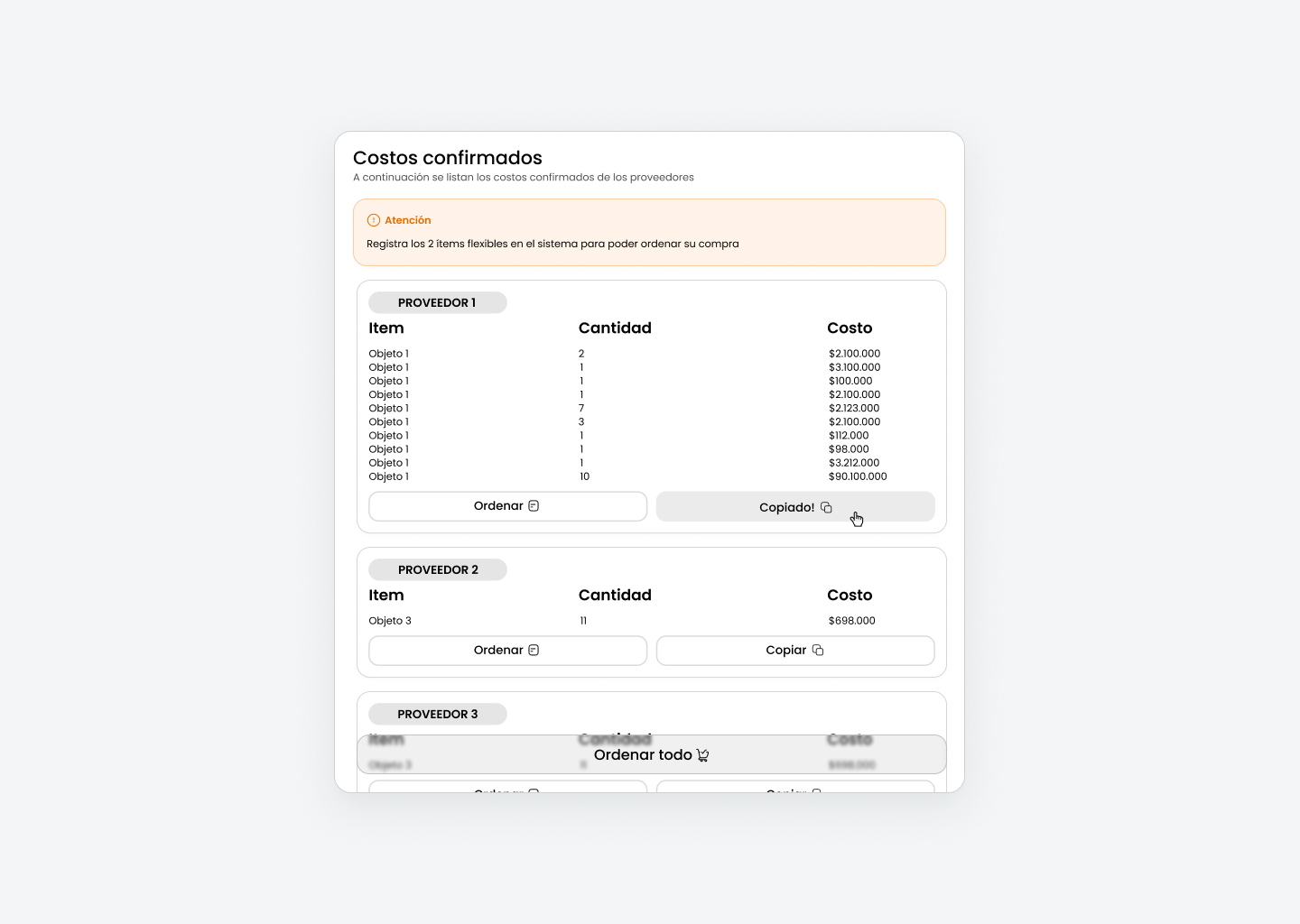
Task: Click the copy icon on Proveedor 2's Copiar button
Action: [x=818, y=650]
